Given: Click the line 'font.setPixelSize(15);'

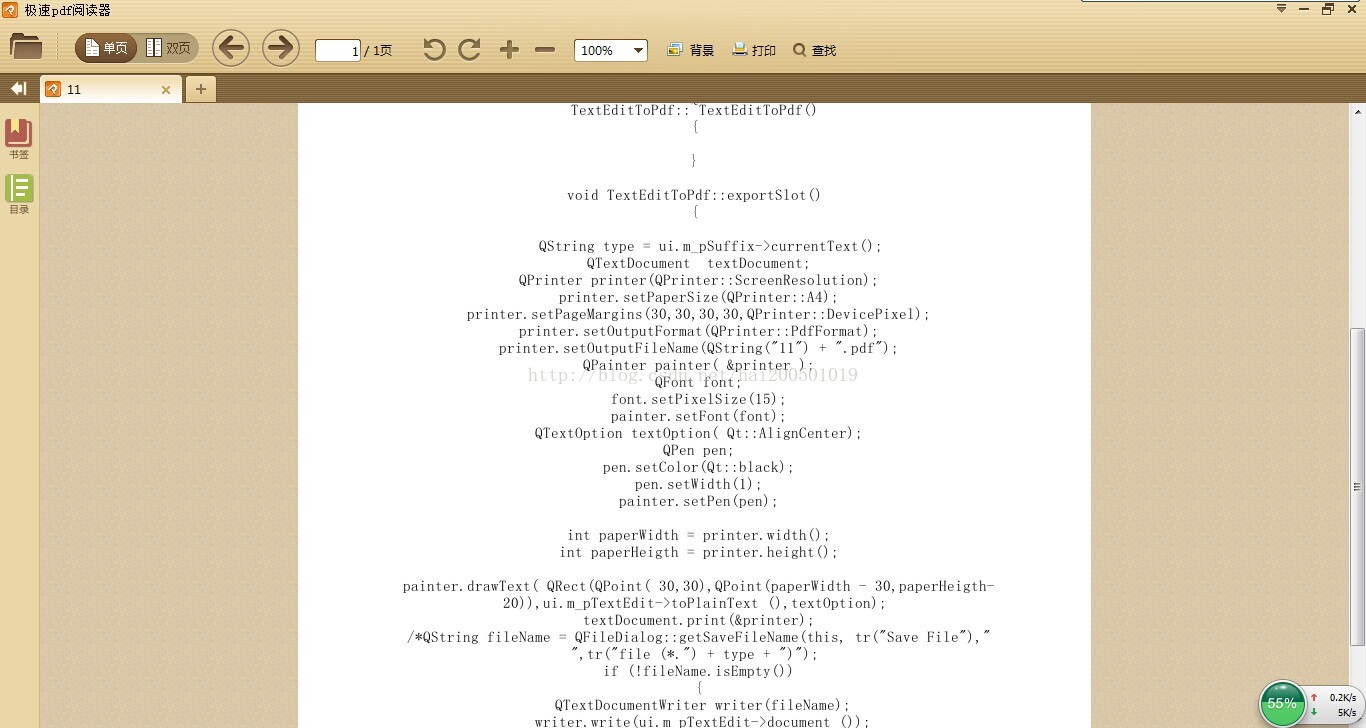Looking at the screenshot, I should [x=698, y=399].
